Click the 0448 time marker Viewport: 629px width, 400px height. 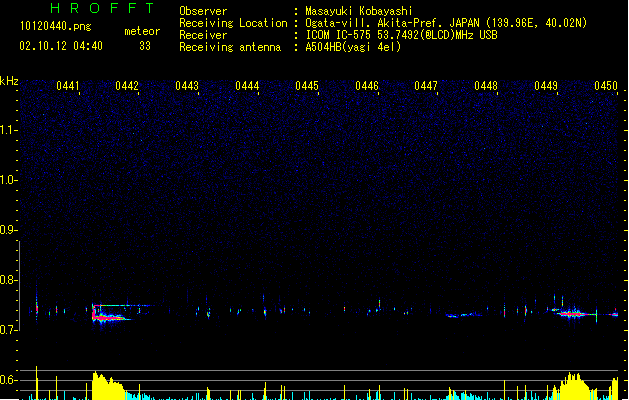click(x=486, y=86)
